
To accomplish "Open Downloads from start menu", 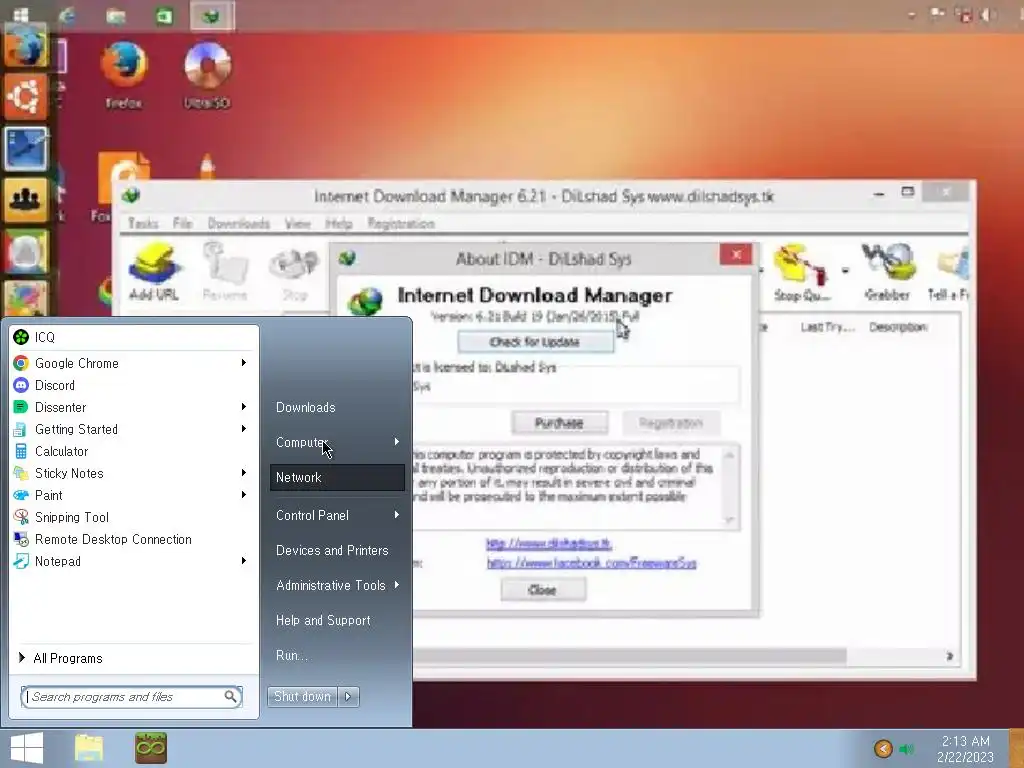I will (x=306, y=408).
